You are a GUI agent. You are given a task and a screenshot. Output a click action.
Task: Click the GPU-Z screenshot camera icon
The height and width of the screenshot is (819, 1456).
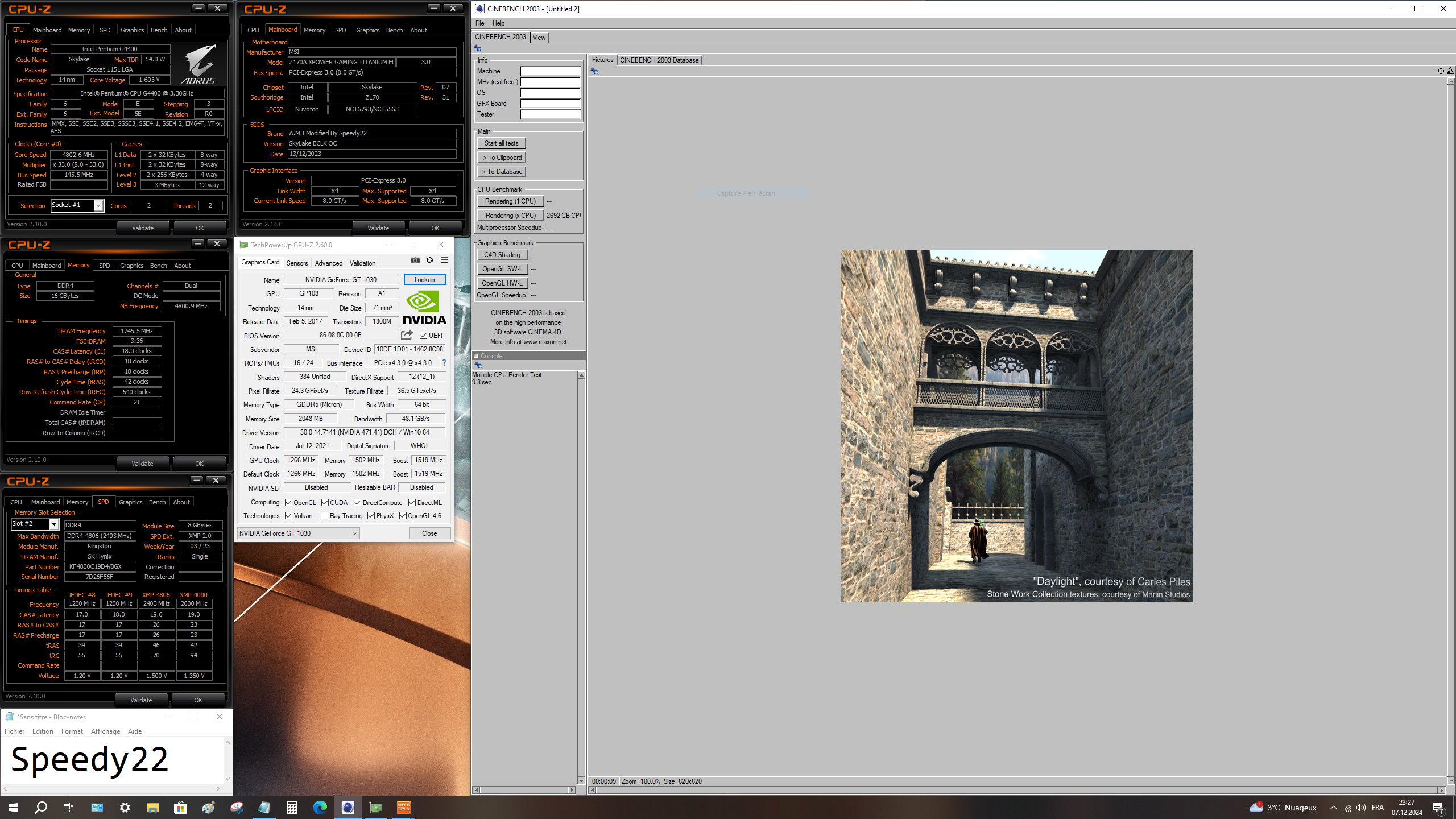tap(415, 260)
